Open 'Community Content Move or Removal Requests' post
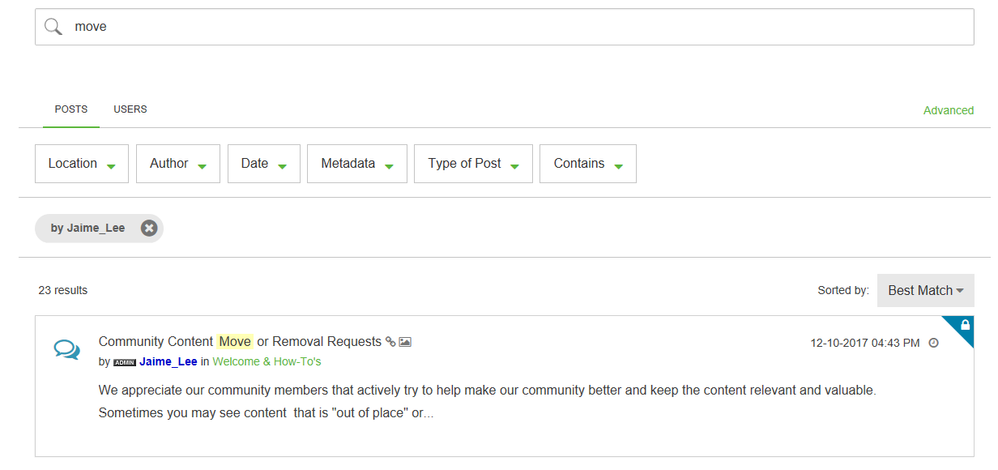The width and height of the screenshot is (998, 470). click(x=240, y=341)
